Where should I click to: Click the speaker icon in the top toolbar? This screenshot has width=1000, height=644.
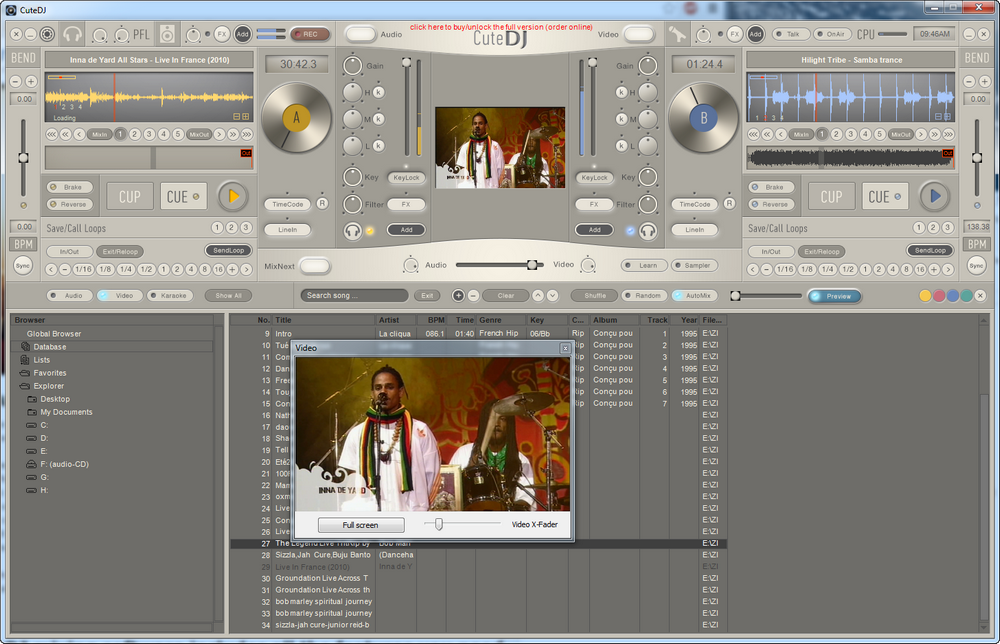[x=167, y=34]
